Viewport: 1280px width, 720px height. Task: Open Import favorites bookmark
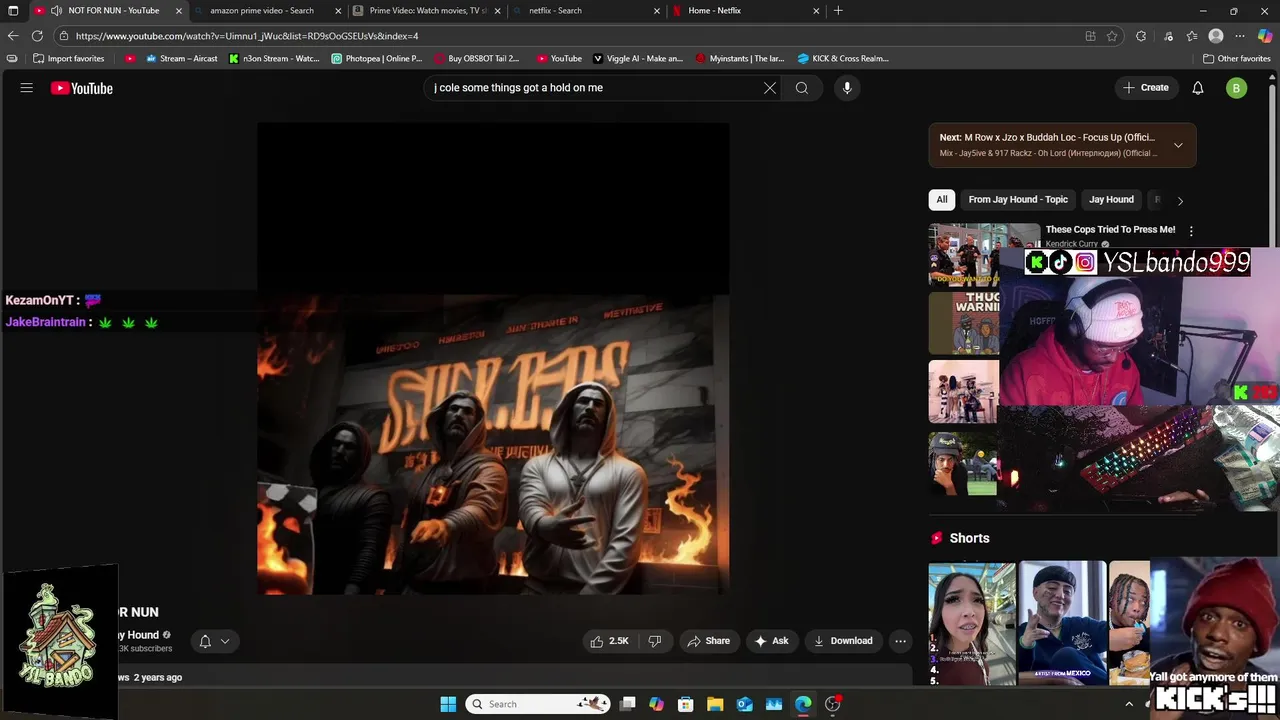(69, 58)
